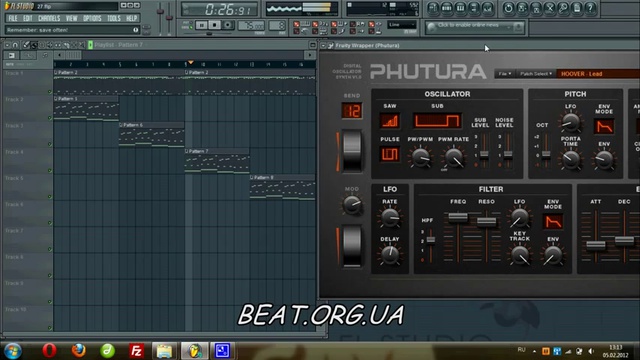This screenshot has height=360, width=640.
Task: Open project info document icon
Action: coord(577,8)
